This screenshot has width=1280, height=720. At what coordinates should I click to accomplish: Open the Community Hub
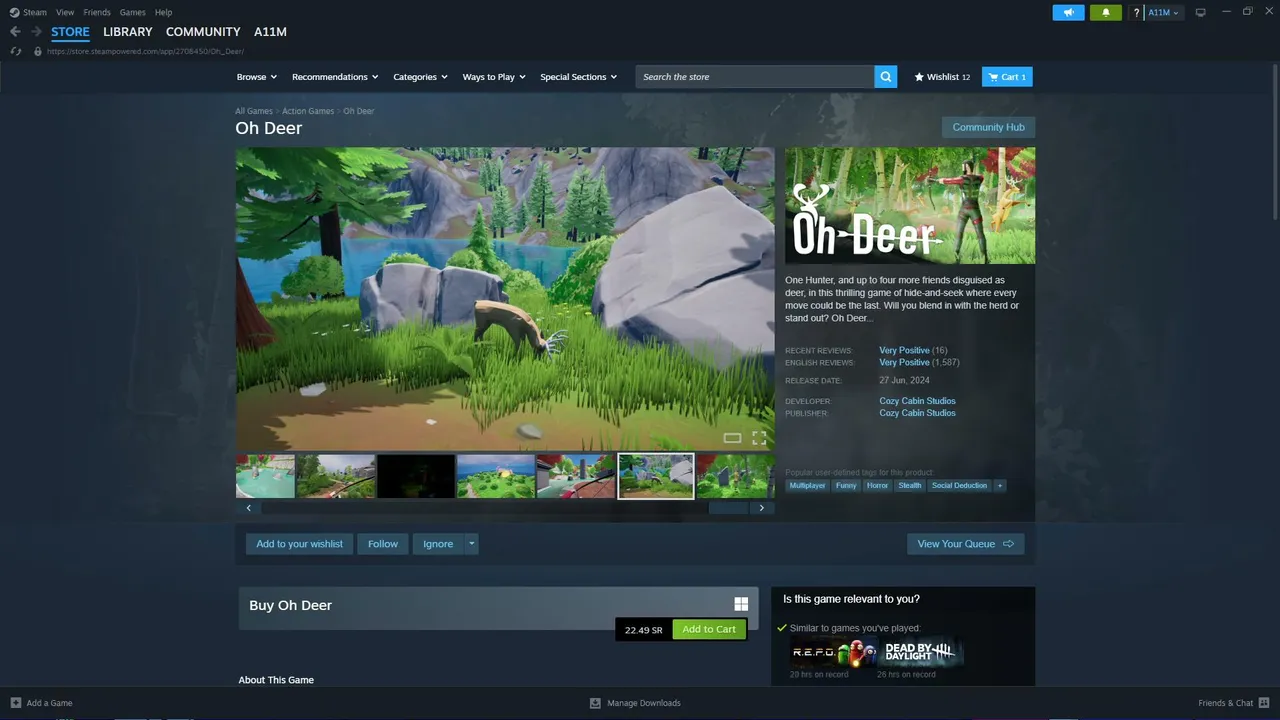(988, 127)
